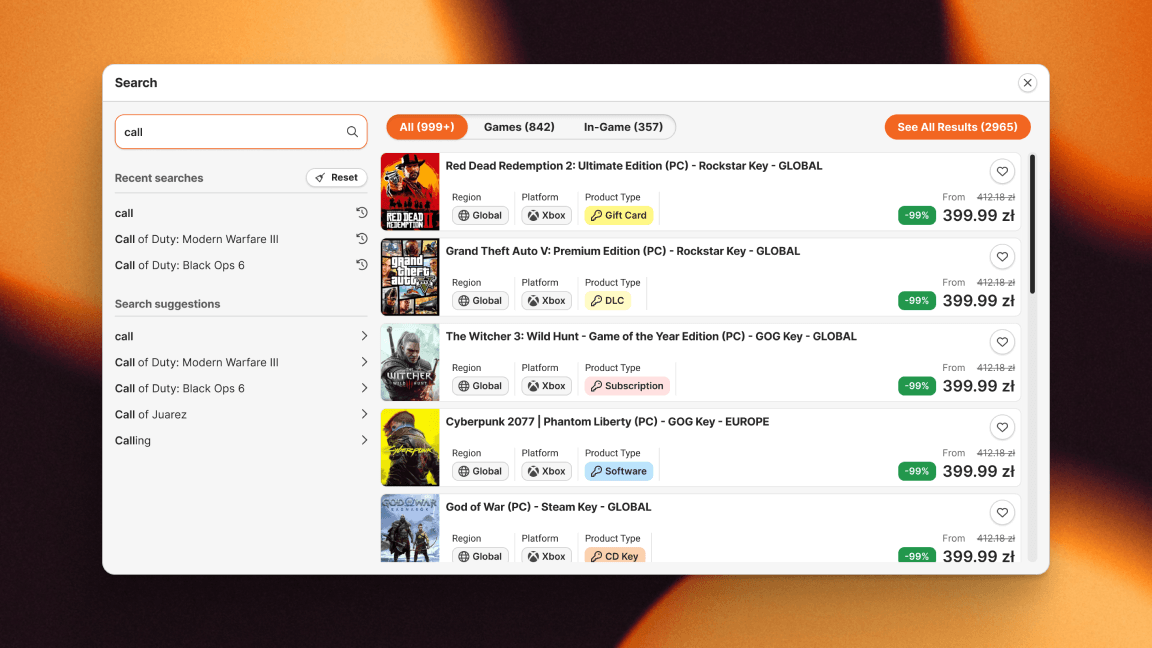Viewport: 1152px width, 648px height.
Task: Toggle the wishlist heart on God of War
Action: point(1002,512)
